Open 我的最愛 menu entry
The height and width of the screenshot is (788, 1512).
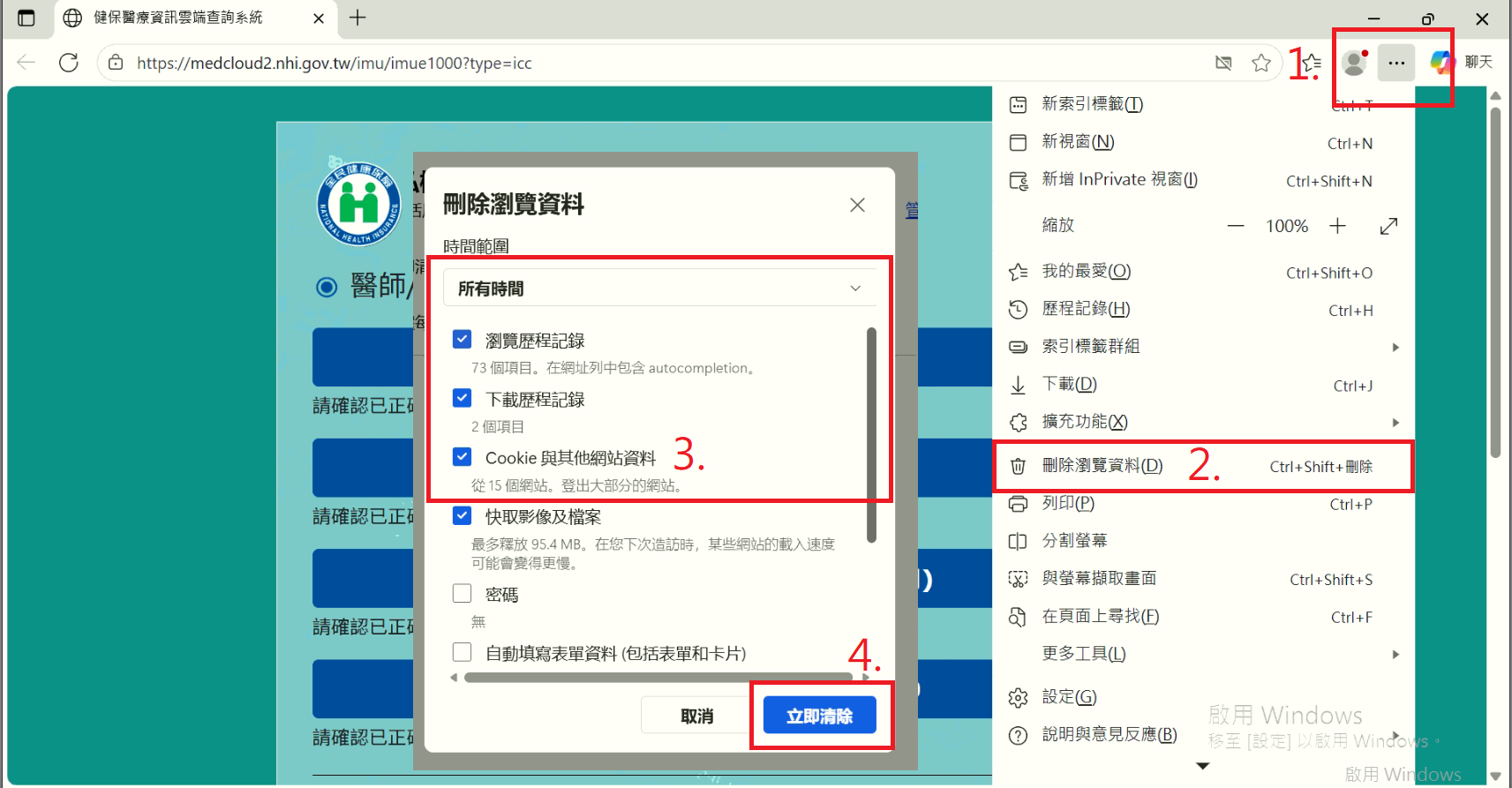coord(1203,272)
